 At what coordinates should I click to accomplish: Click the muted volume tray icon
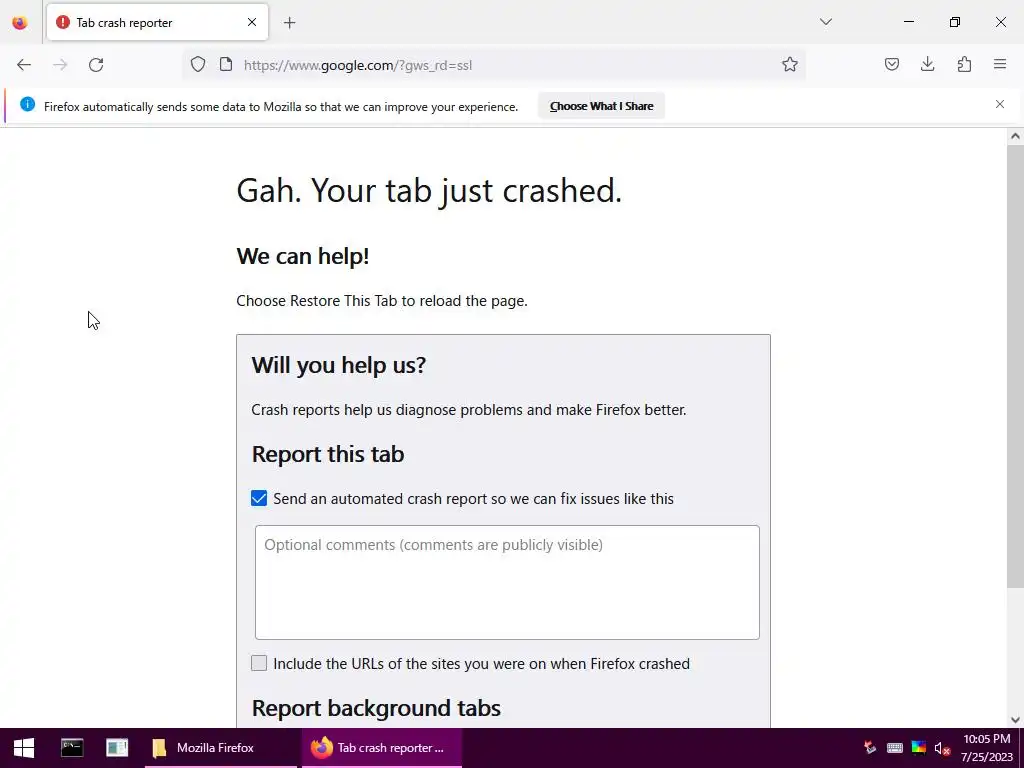coord(942,748)
